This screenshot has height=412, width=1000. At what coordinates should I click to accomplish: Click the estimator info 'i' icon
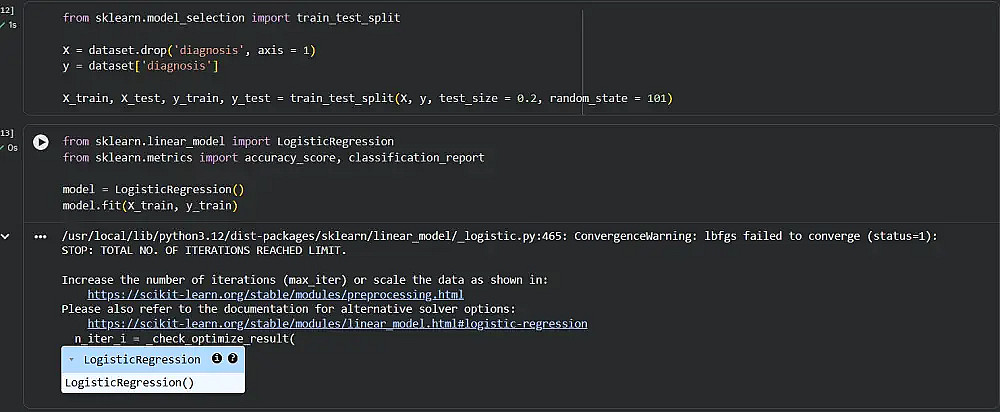coord(217,358)
